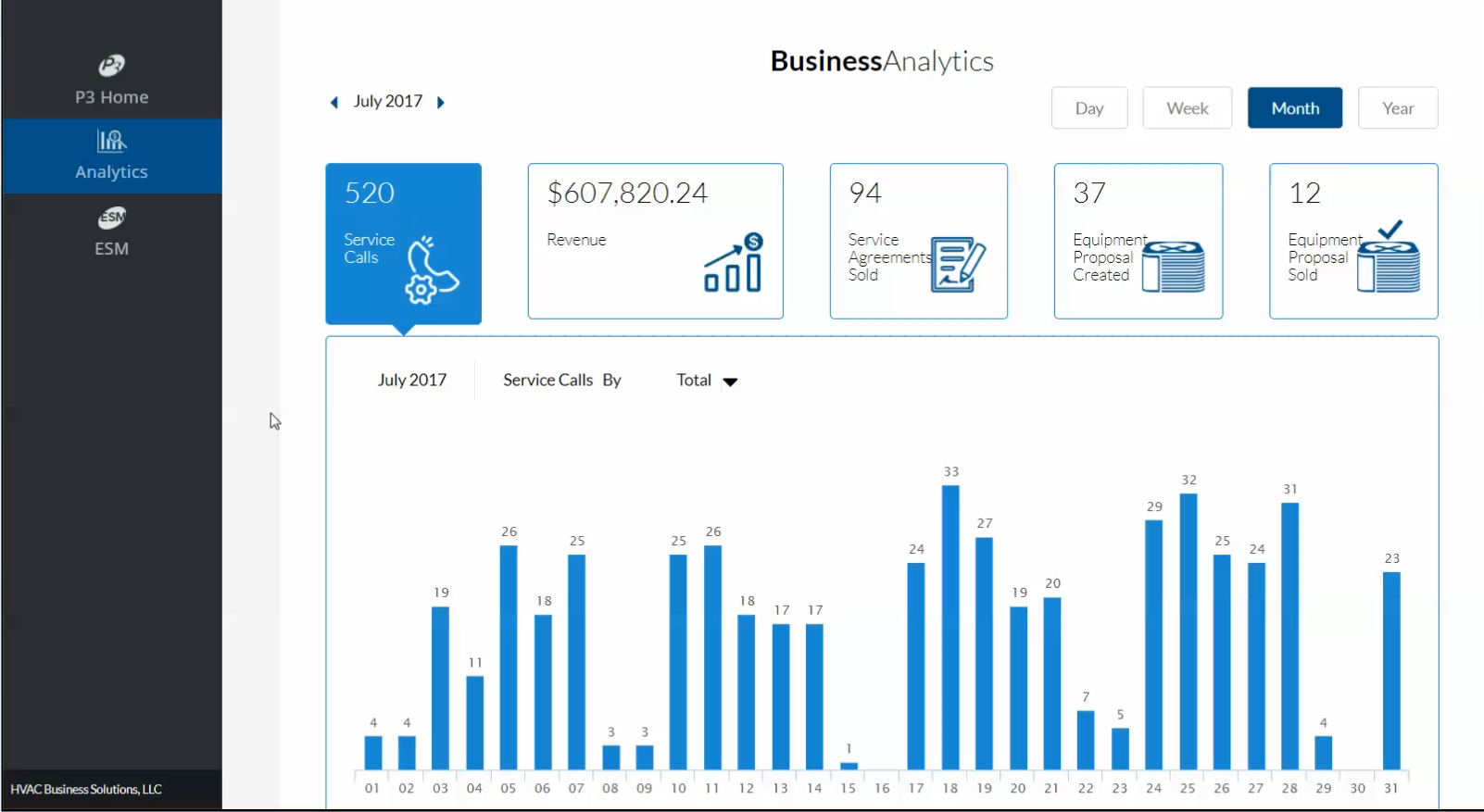Screen dimensions: 1484x812
Task: Click the HVAC Business Solutions, LLC footer text
Action: click(x=86, y=790)
